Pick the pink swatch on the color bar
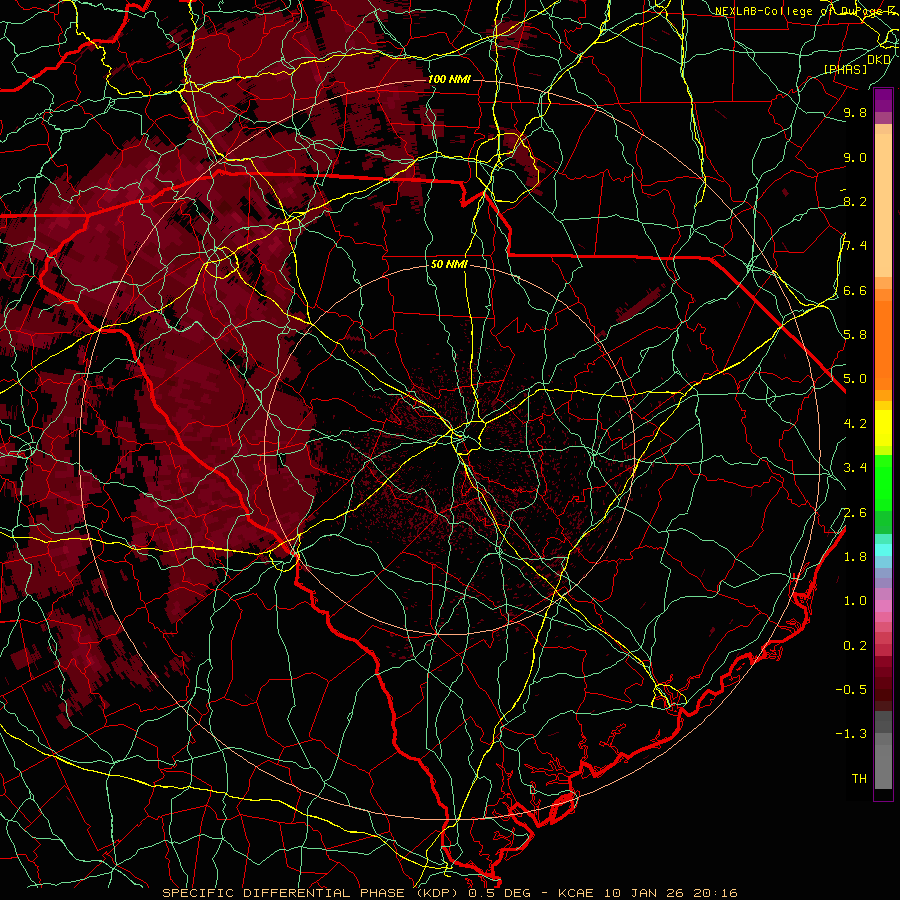The image size is (900, 900). pyautogui.click(x=883, y=606)
